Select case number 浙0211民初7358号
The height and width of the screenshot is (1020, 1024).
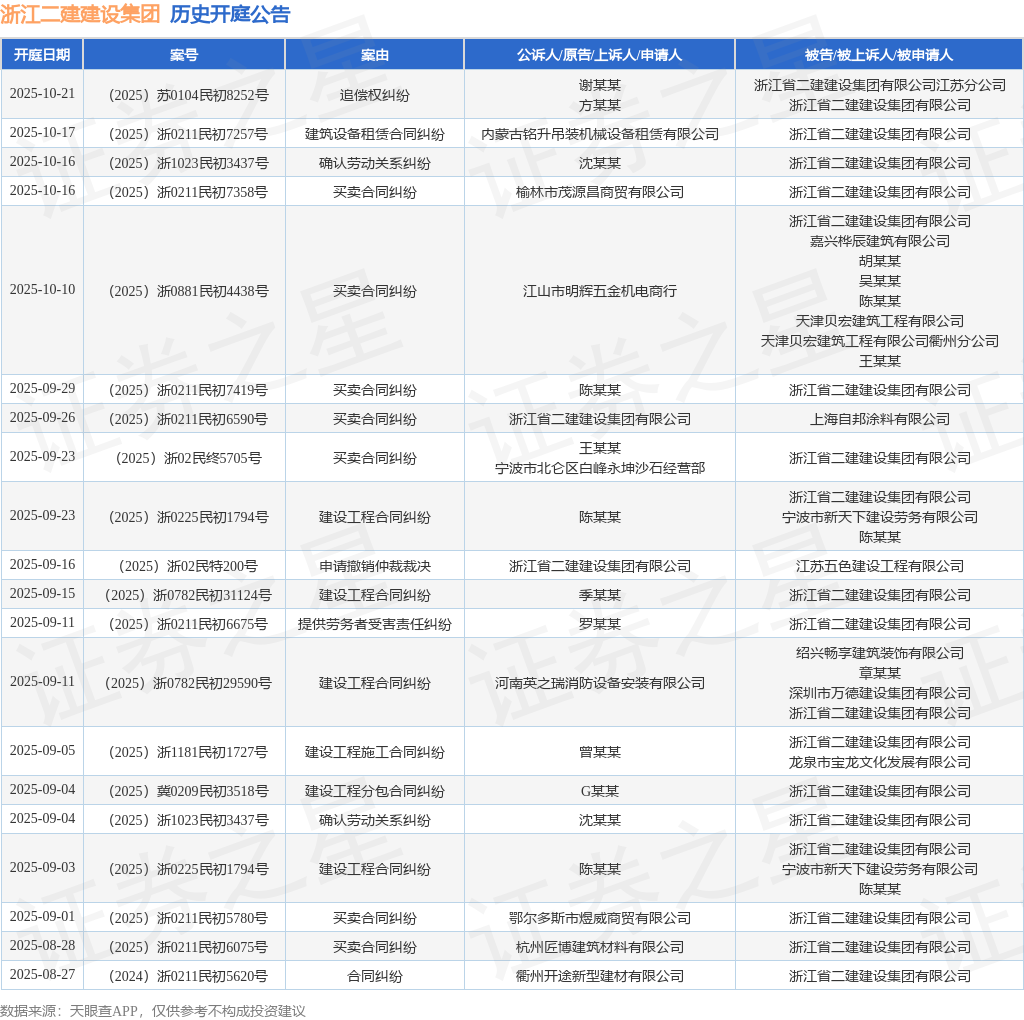(189, 193)
